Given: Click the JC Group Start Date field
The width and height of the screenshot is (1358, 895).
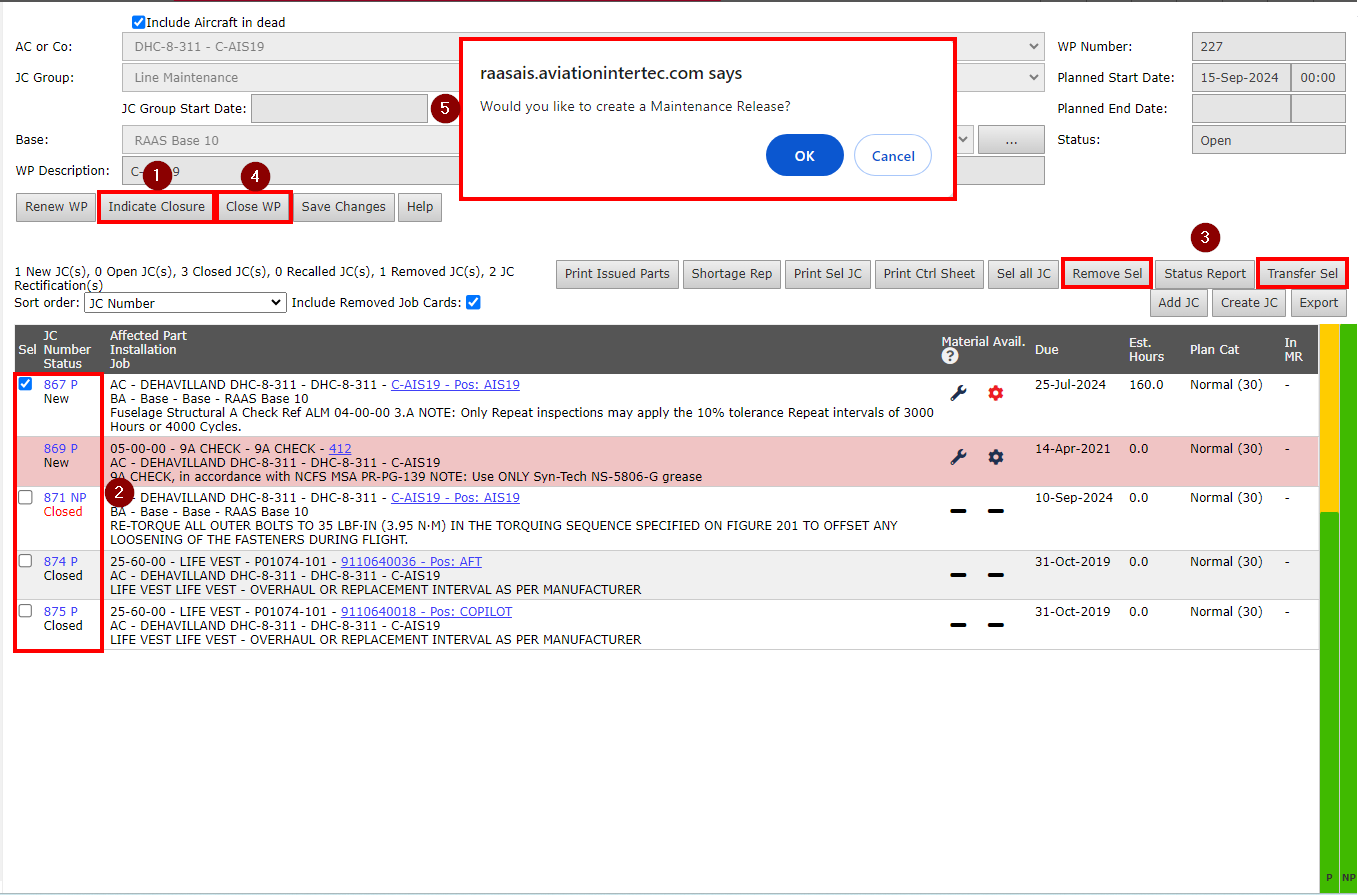Looking at the screenshot, I should [x=339, y=109].
